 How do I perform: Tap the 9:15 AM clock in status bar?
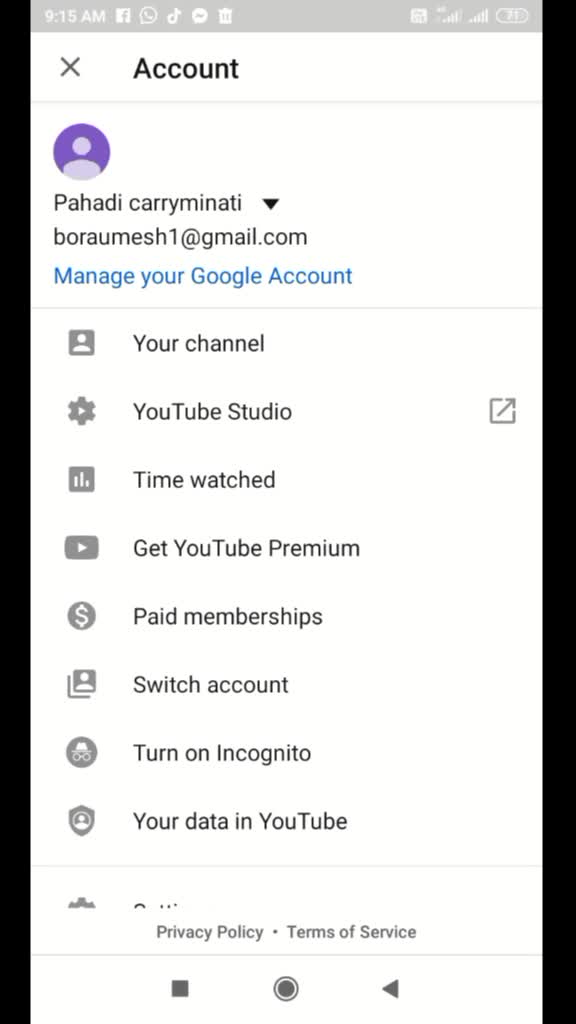coord(75,16)
